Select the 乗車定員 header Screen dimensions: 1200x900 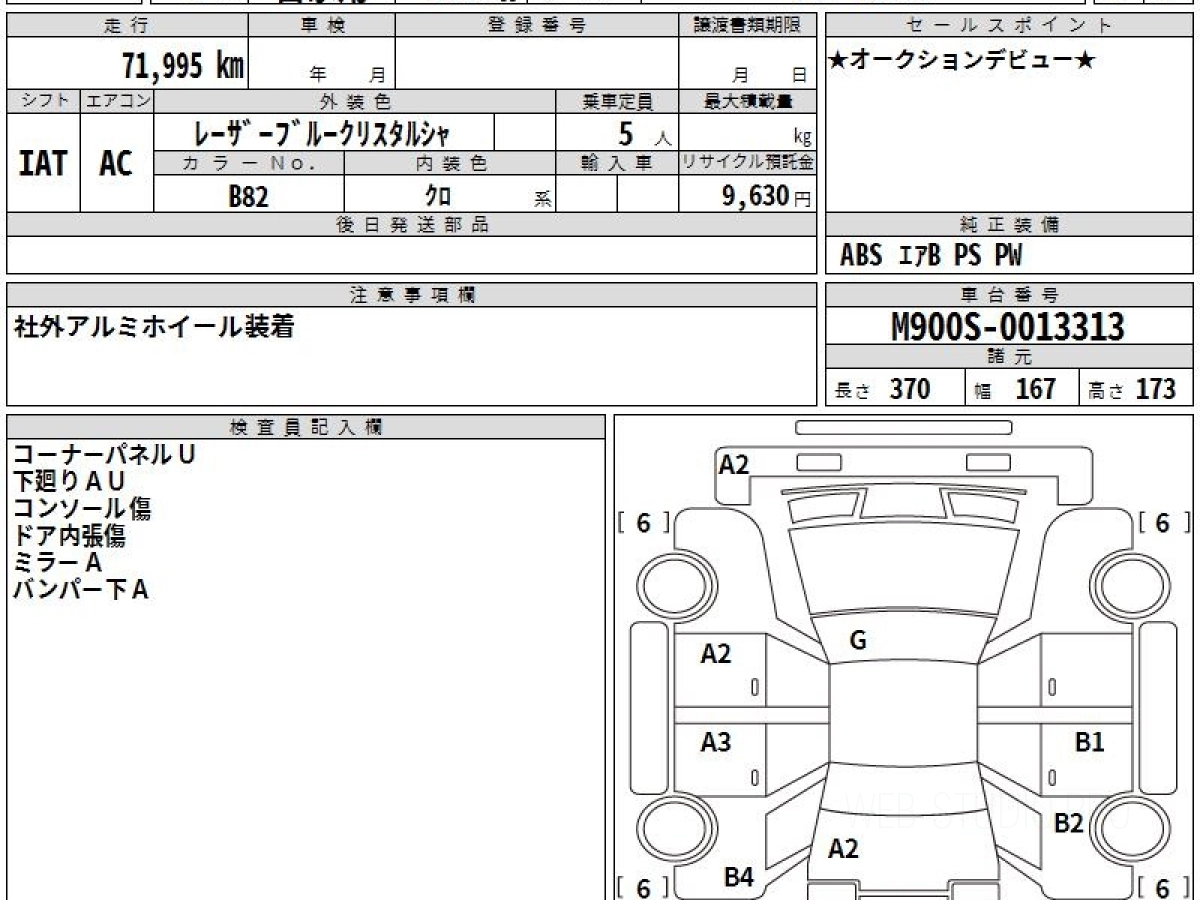[617, 101]
